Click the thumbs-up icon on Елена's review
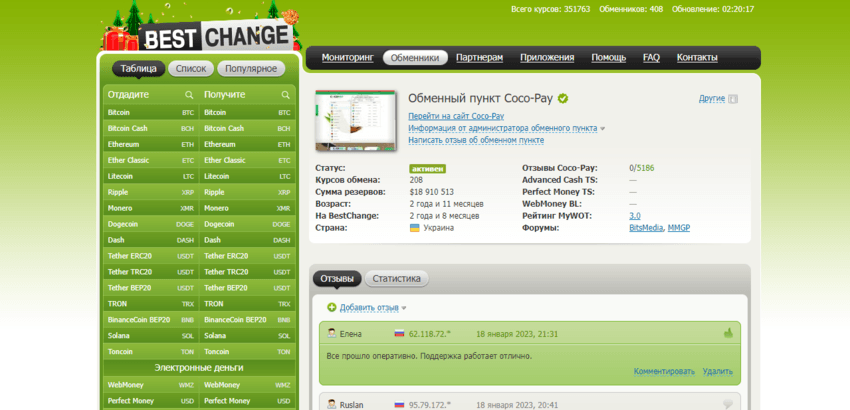This screenshot has height=410, width=850. click(728, 334)
